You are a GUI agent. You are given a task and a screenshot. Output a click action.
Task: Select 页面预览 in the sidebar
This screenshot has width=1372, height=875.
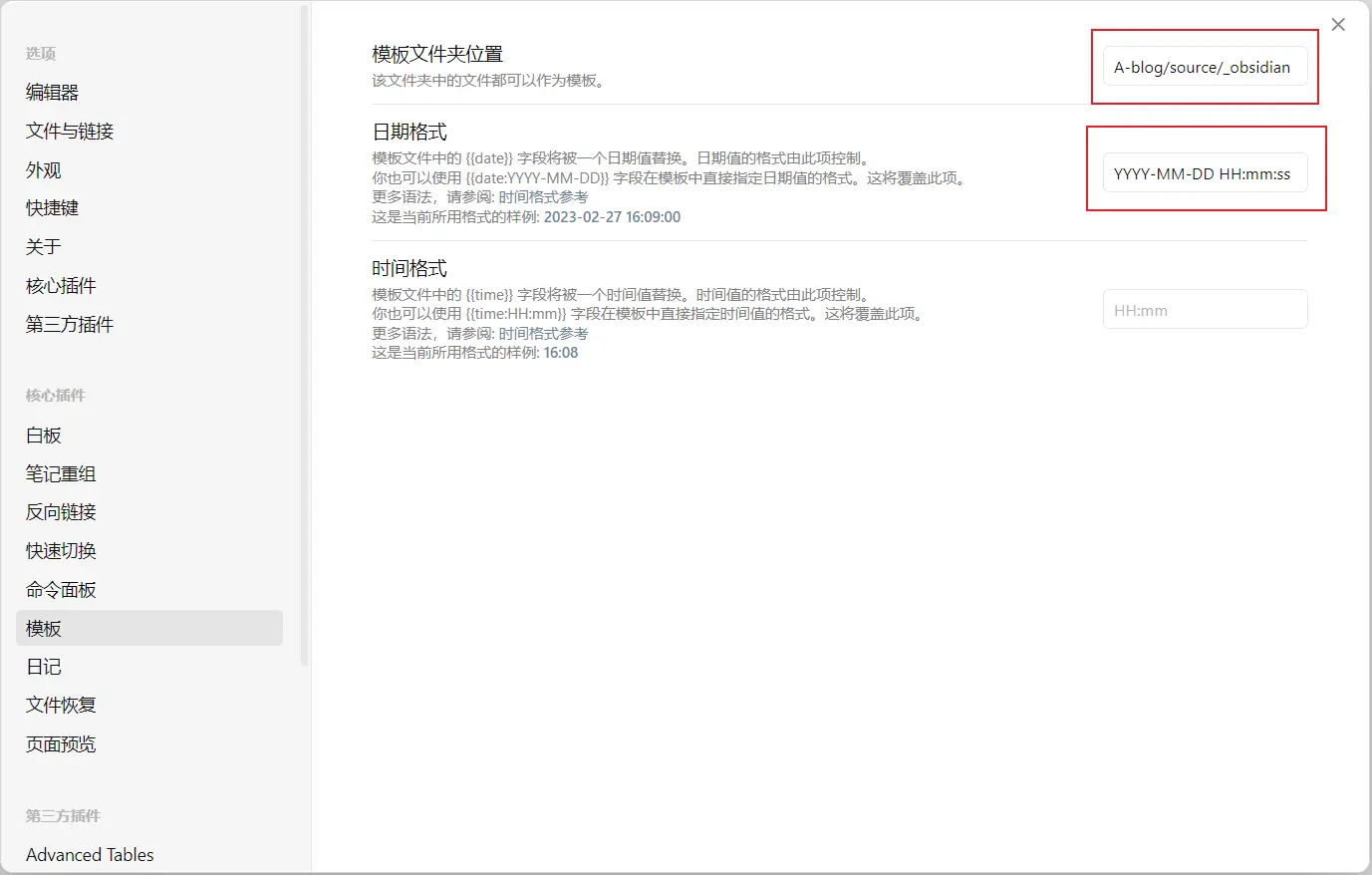tap(61, 744)
